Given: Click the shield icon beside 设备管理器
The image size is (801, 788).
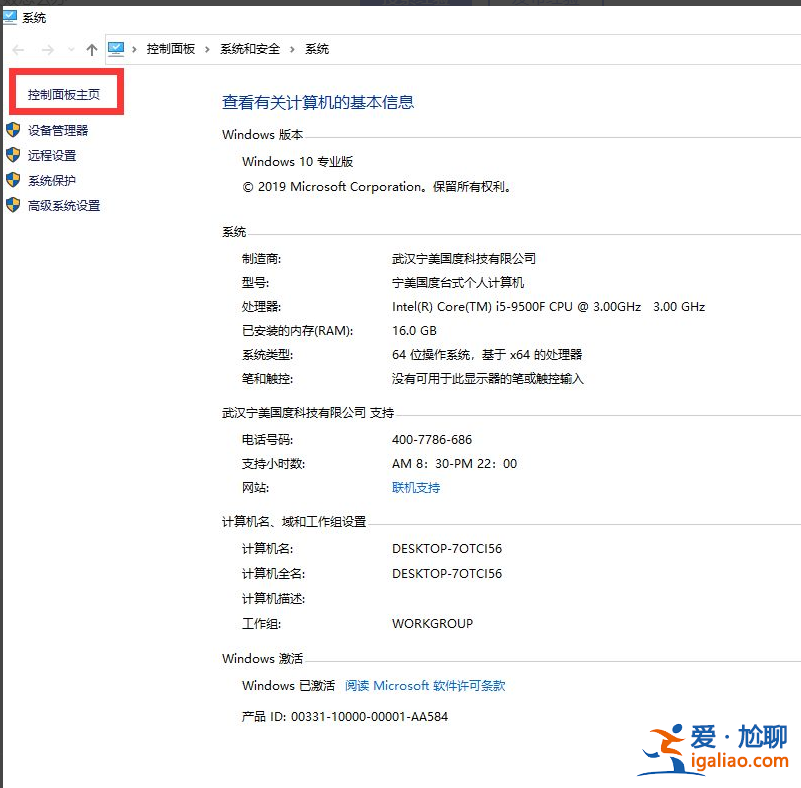Looking at the screenshot, I should pos(11,130).
